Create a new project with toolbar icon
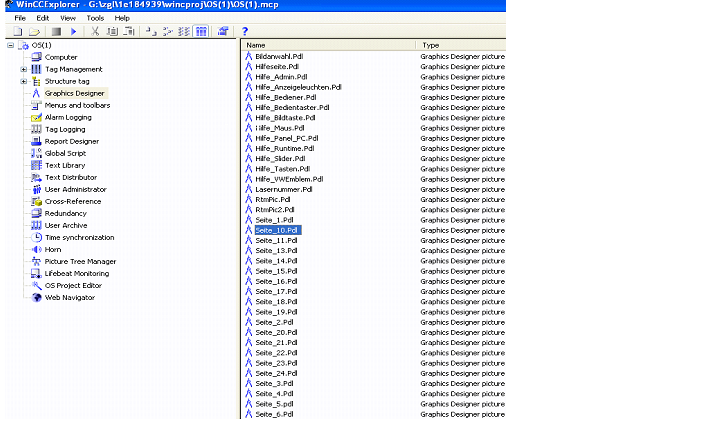The width and height of the screenshot is (707, 440). [x=18, y=32]
